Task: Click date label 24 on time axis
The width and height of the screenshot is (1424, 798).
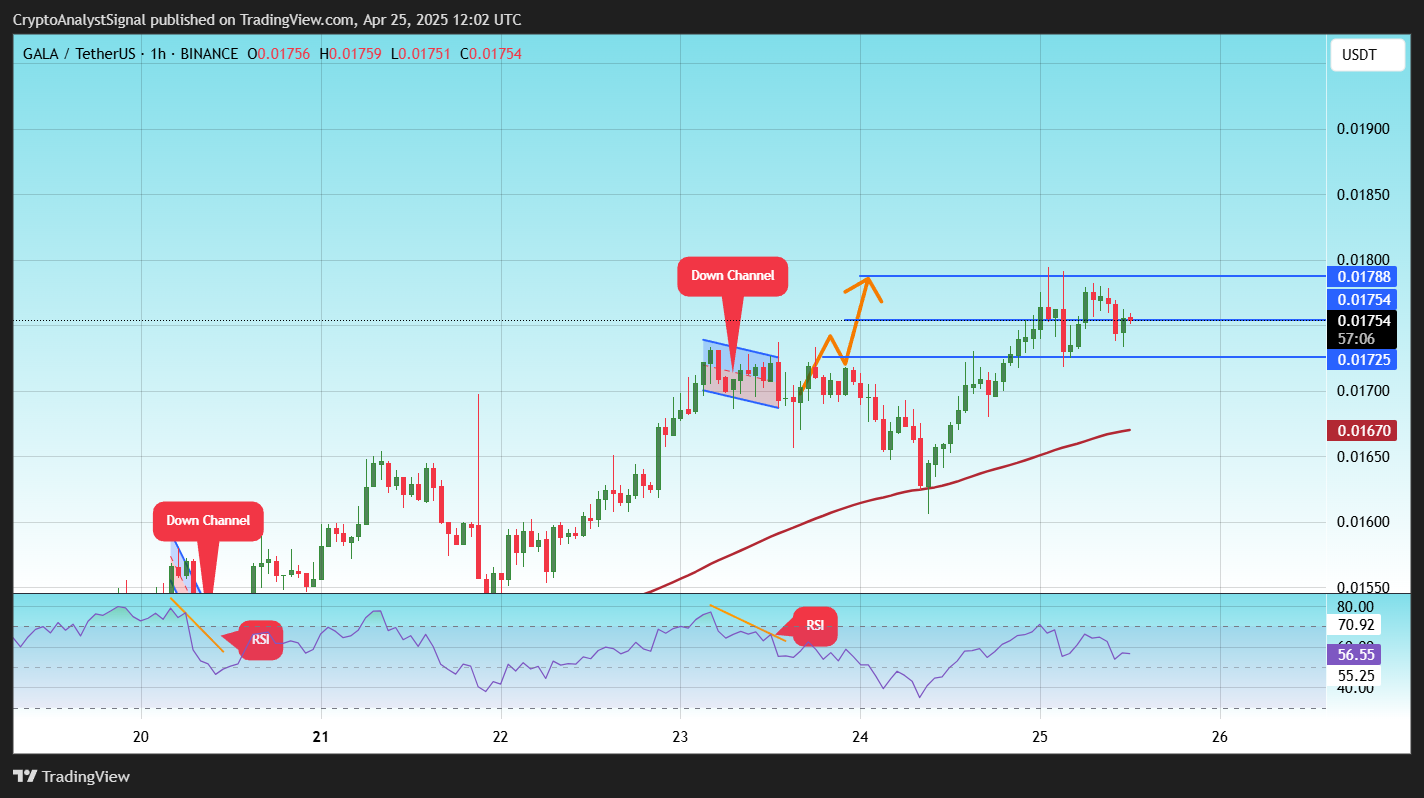Action: pos(860,737)
